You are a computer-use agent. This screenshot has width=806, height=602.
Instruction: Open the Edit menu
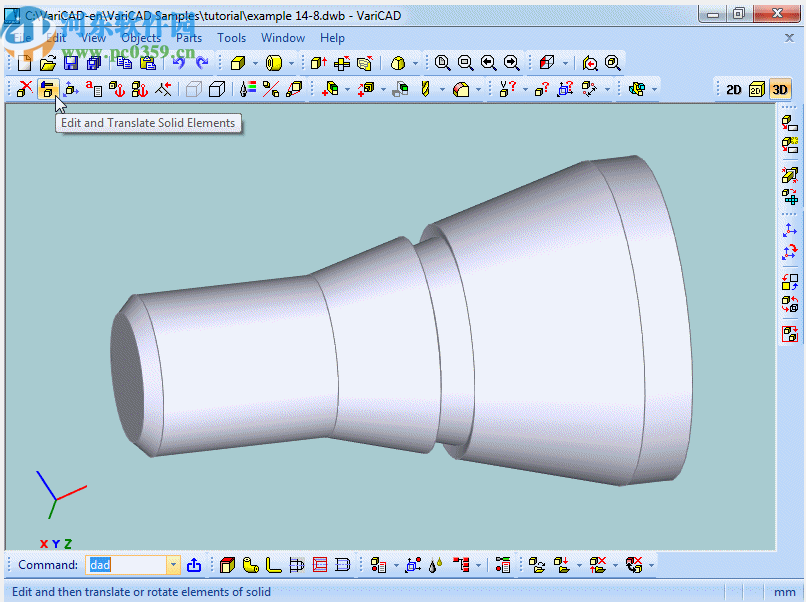coord(56,38)
